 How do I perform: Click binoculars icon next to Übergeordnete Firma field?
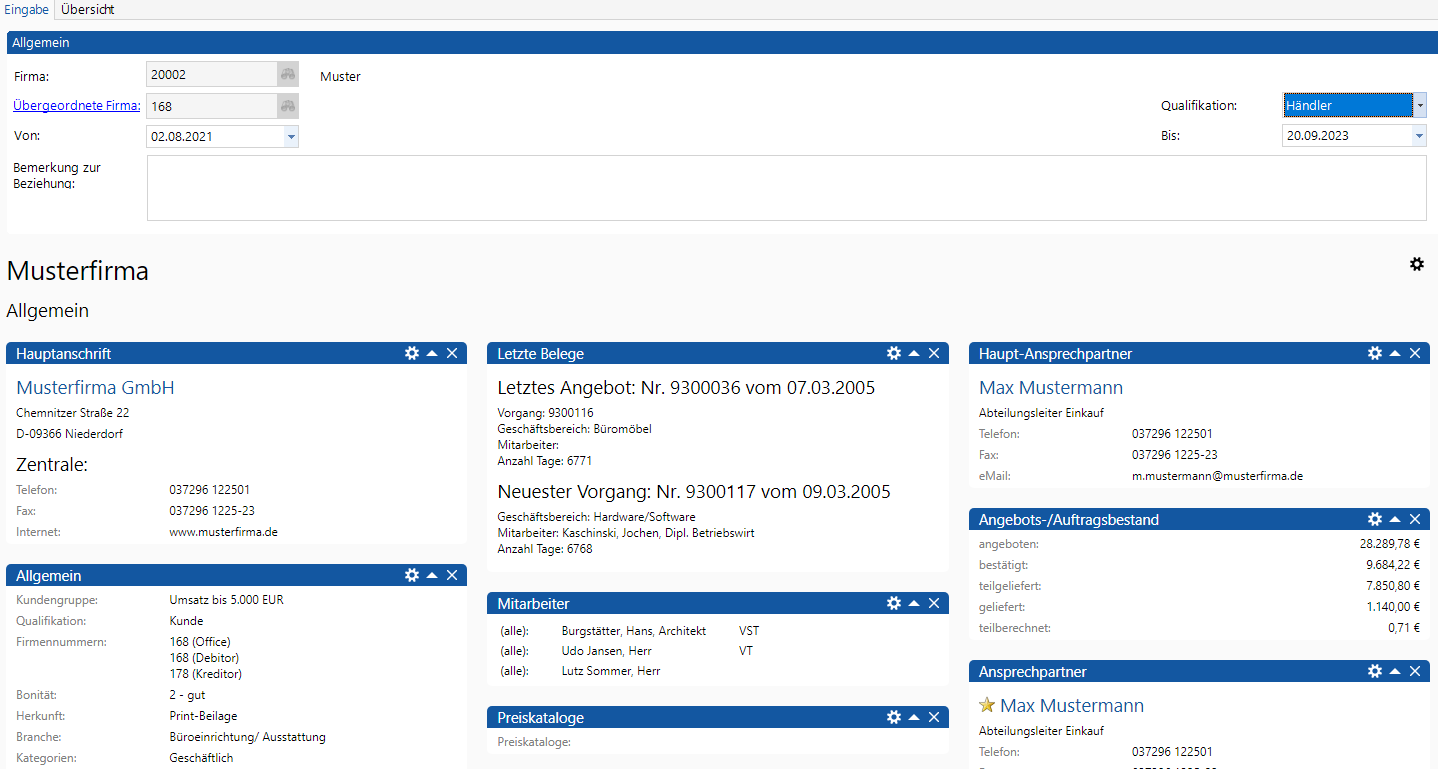point(287,106)
